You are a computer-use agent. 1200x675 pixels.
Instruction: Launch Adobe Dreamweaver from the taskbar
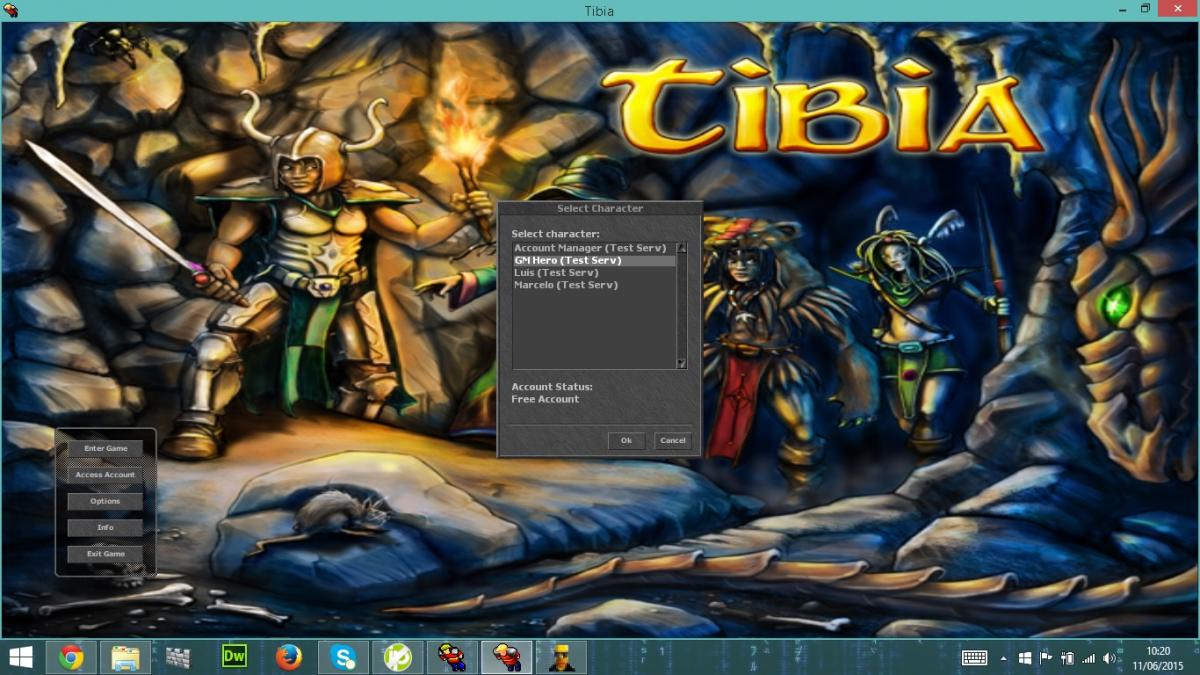coord(234,657)
